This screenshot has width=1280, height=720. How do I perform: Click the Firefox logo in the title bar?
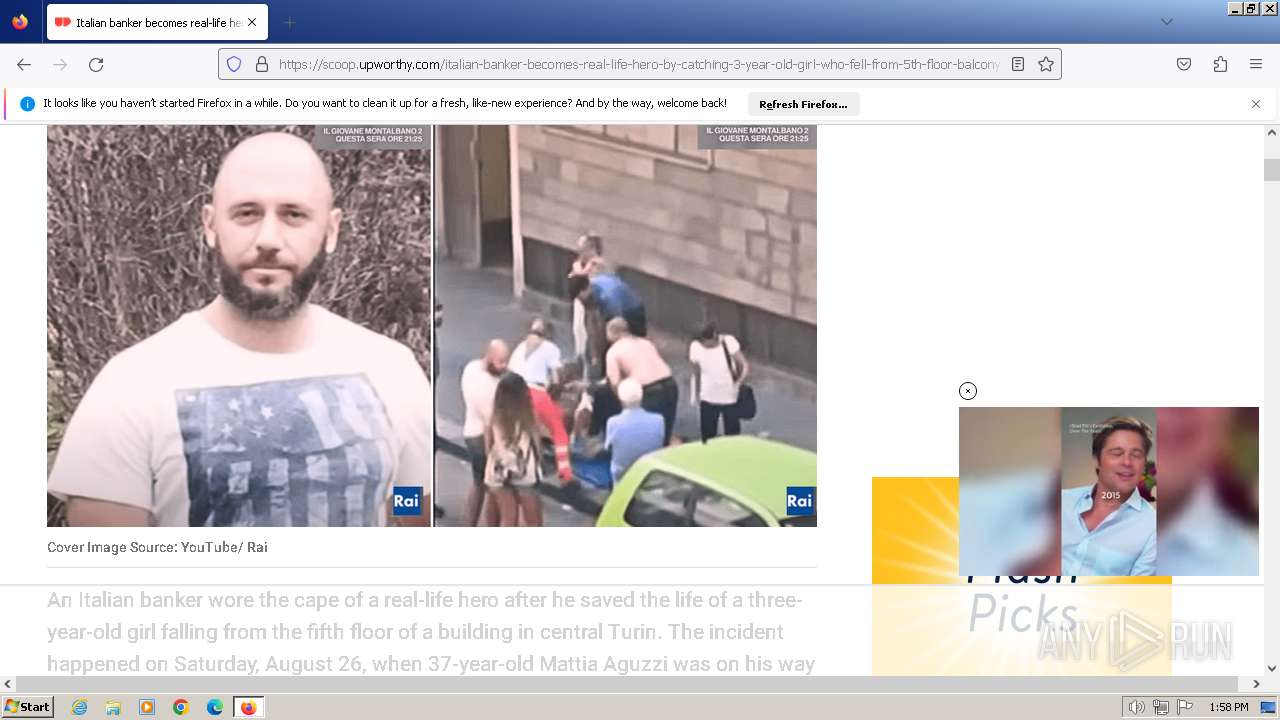point(20,21)
